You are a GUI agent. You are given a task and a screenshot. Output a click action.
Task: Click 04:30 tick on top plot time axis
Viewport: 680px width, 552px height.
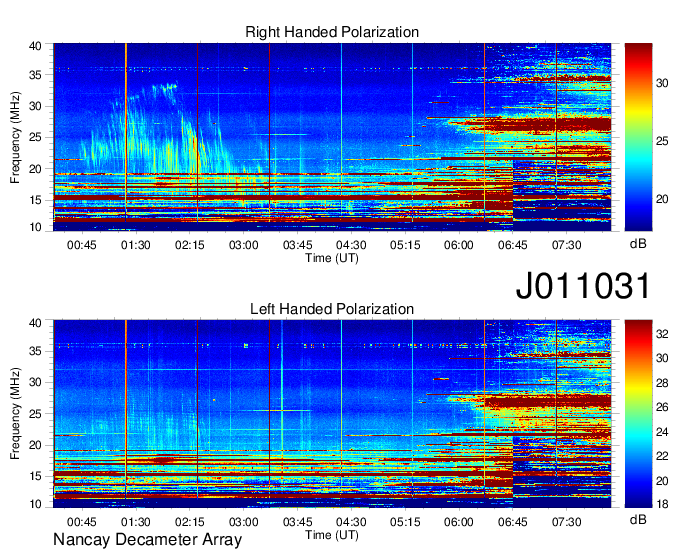coord(351,245)
